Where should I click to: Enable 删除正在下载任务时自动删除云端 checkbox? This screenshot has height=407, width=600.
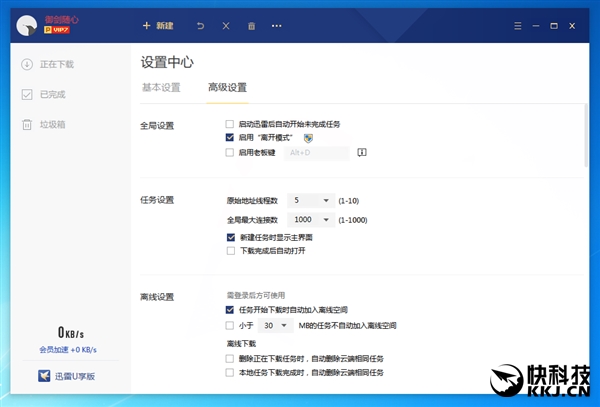230,358
